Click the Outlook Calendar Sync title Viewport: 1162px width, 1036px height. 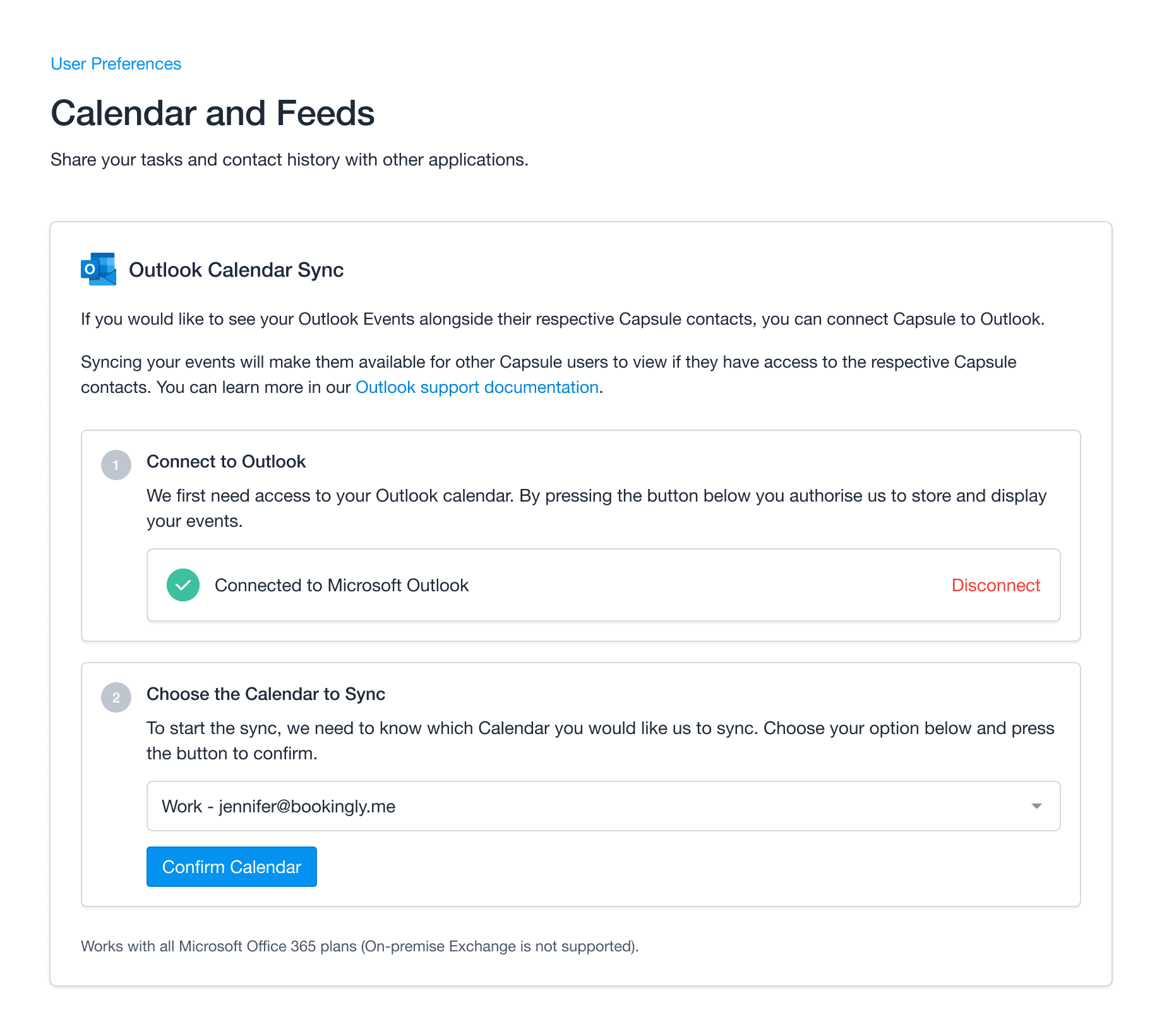(x=236, y=270)
